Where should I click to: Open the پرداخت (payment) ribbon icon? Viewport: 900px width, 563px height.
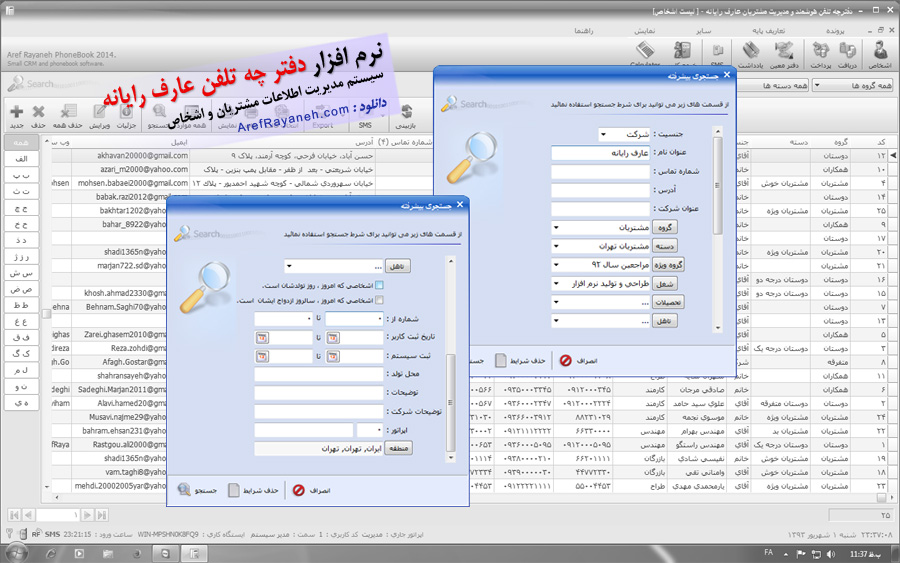pyautogui.click(x=820, y=55)
